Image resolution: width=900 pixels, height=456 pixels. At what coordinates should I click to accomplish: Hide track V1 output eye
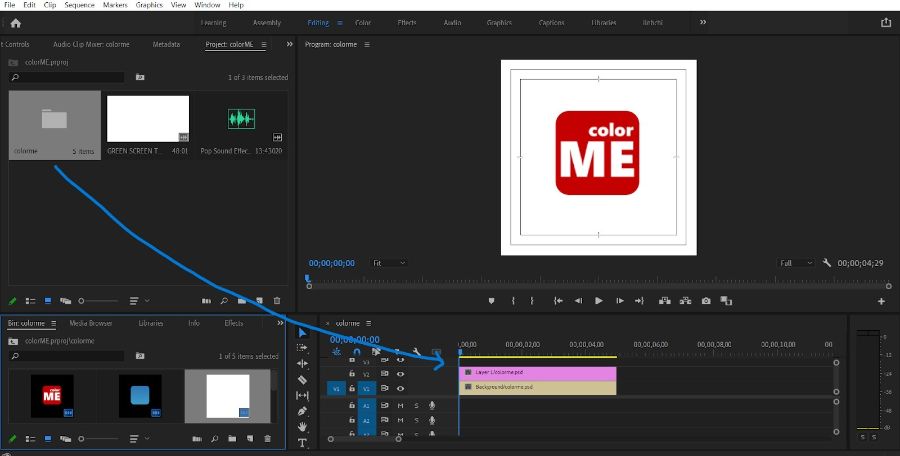pos(401,389)
